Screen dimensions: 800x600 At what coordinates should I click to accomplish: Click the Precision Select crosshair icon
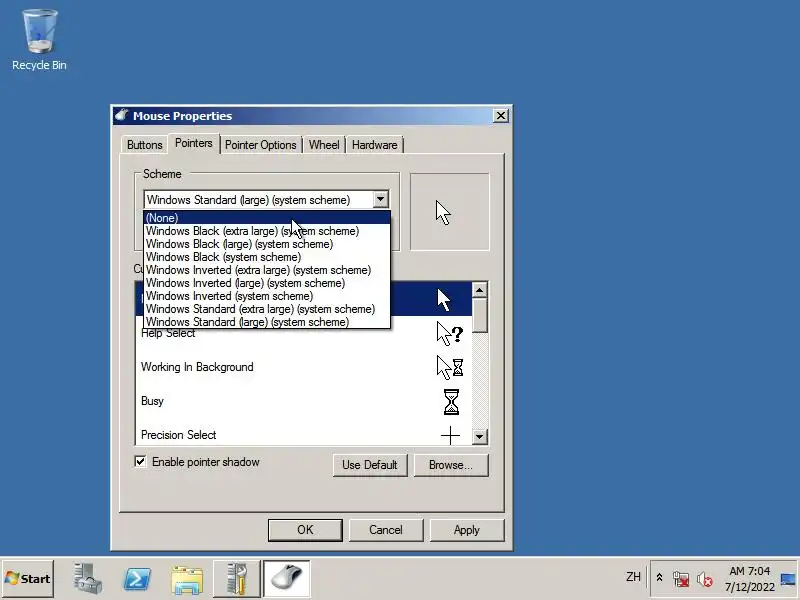(450, 435)
